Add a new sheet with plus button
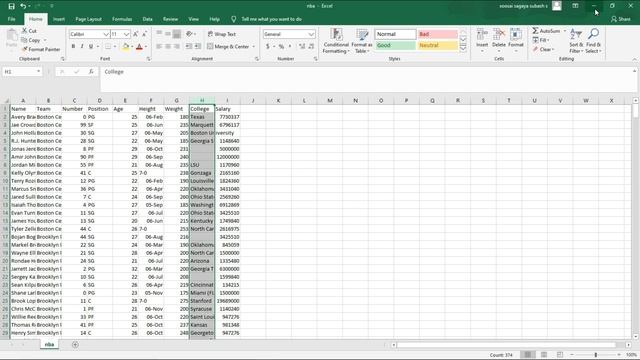The width and height of the screenshot is (640, 360). (x=75, y=345)
